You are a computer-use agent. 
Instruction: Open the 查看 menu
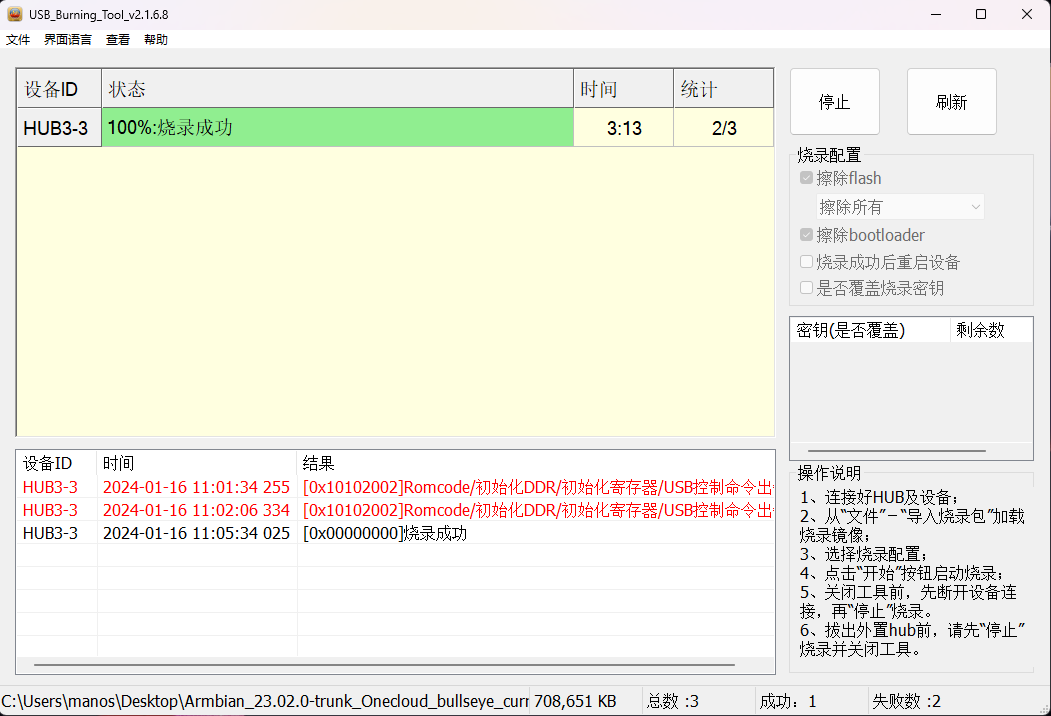(118, 40)
